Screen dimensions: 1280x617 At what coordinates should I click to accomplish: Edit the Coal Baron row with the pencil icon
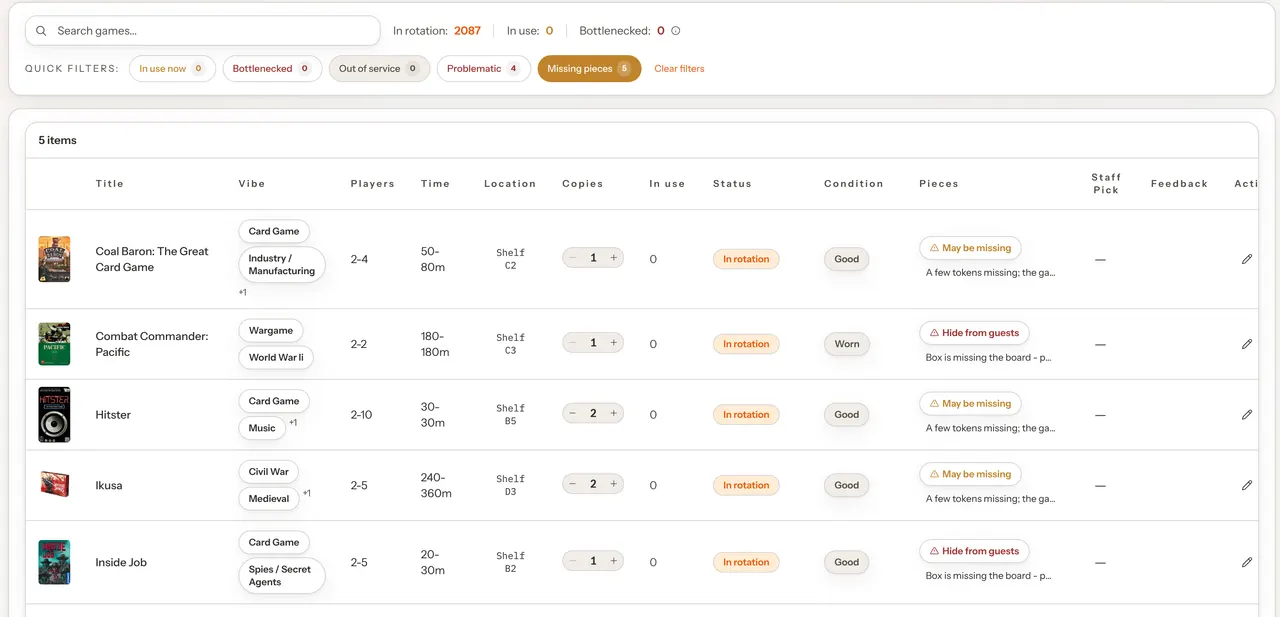(1247, 259)
